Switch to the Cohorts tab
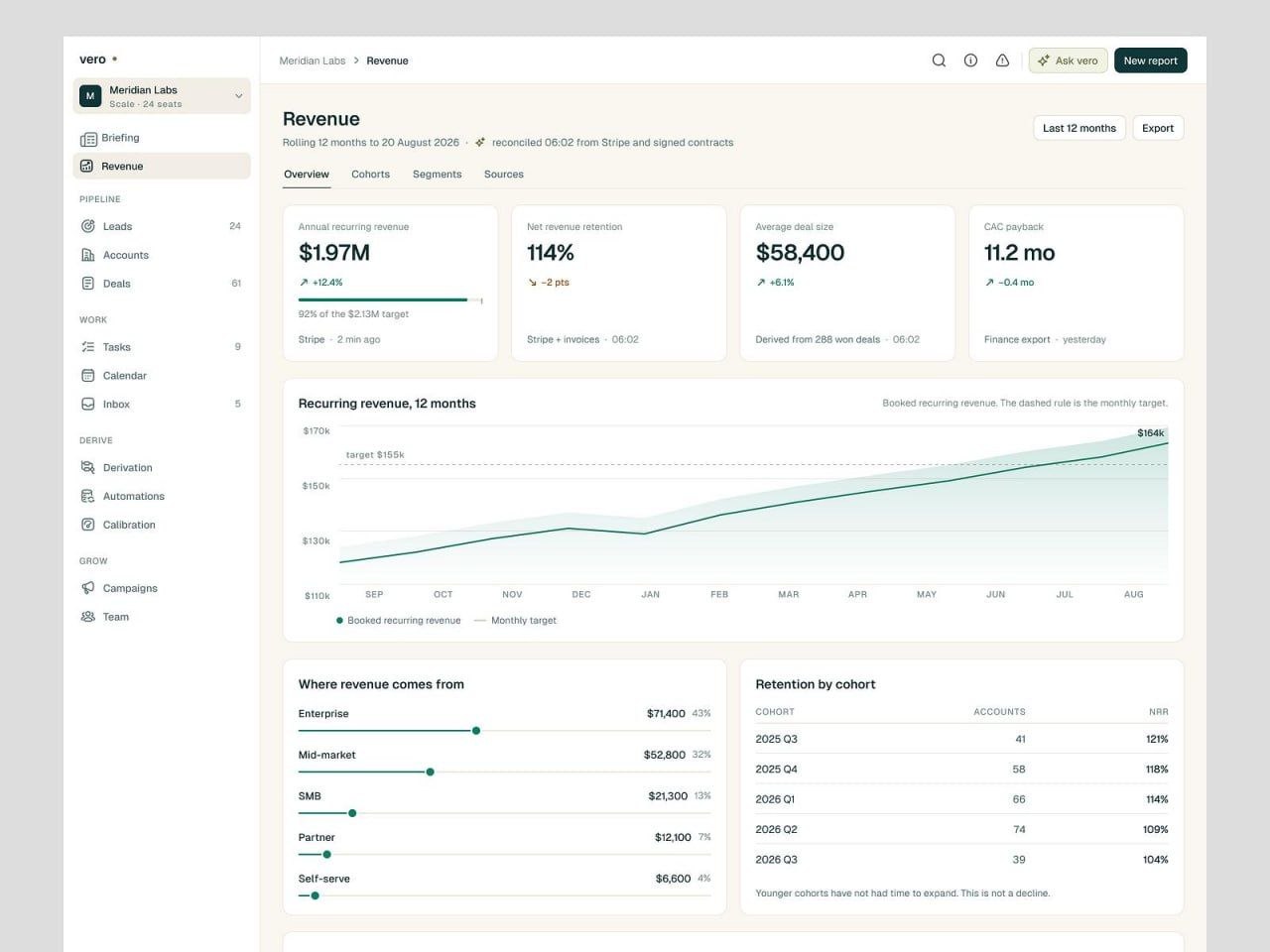Image resolution: width=1270 pixels, height=952 pixels. click(370, 175)
